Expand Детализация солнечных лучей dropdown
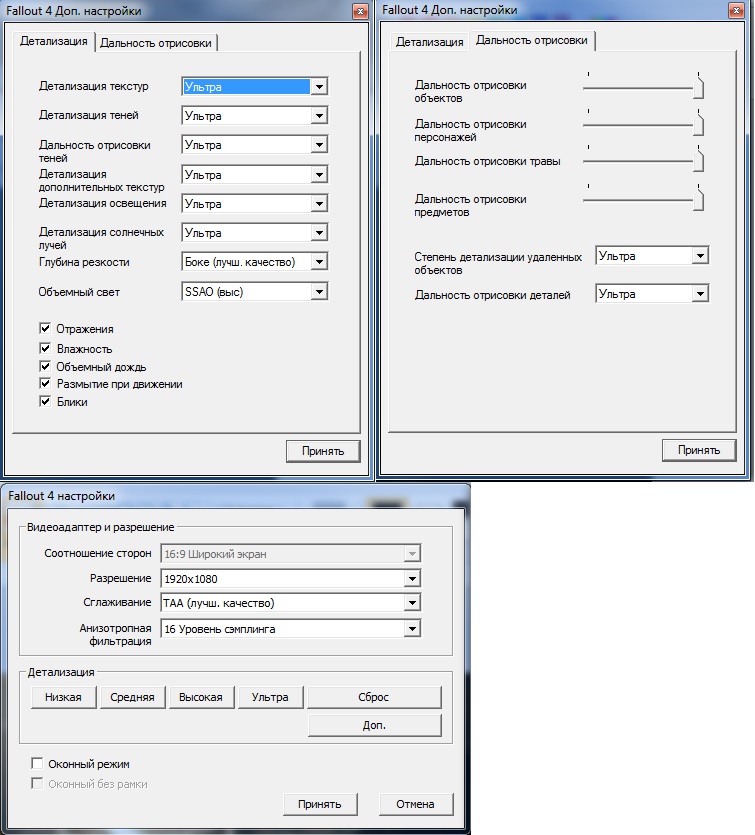This screenshot has height=835, width=755. pos(255,233)
